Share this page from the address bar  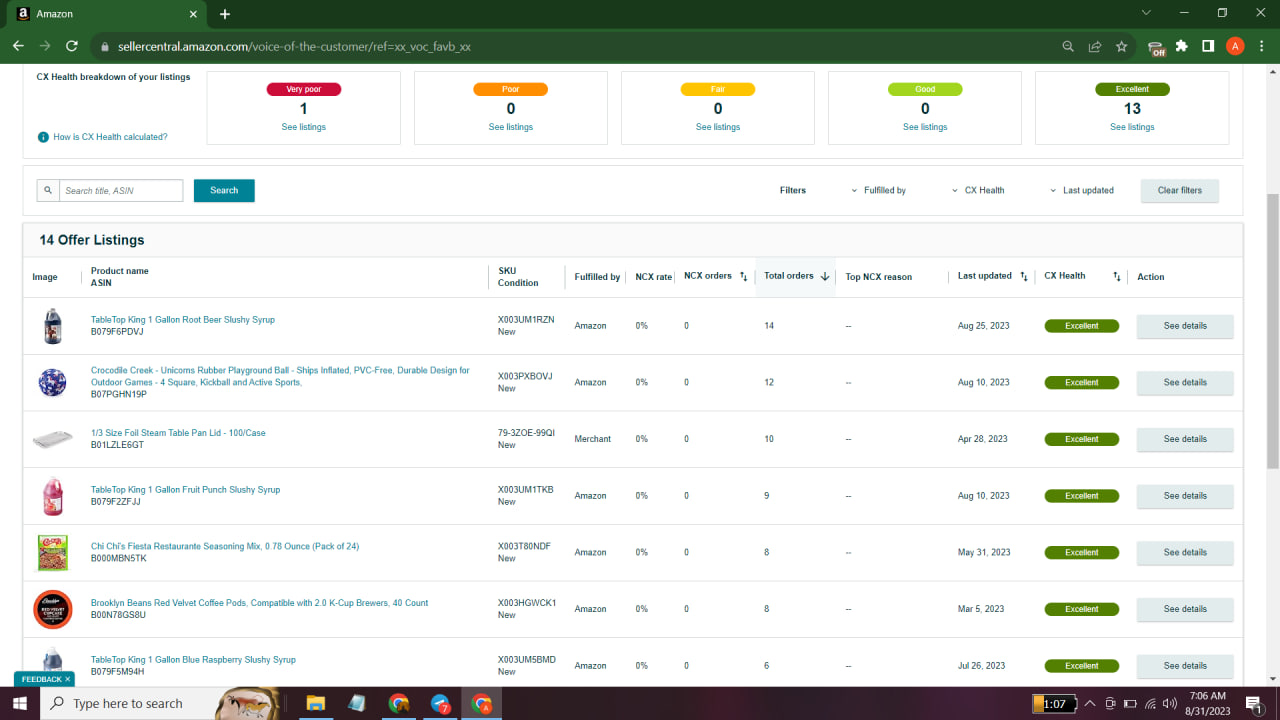1095,46
